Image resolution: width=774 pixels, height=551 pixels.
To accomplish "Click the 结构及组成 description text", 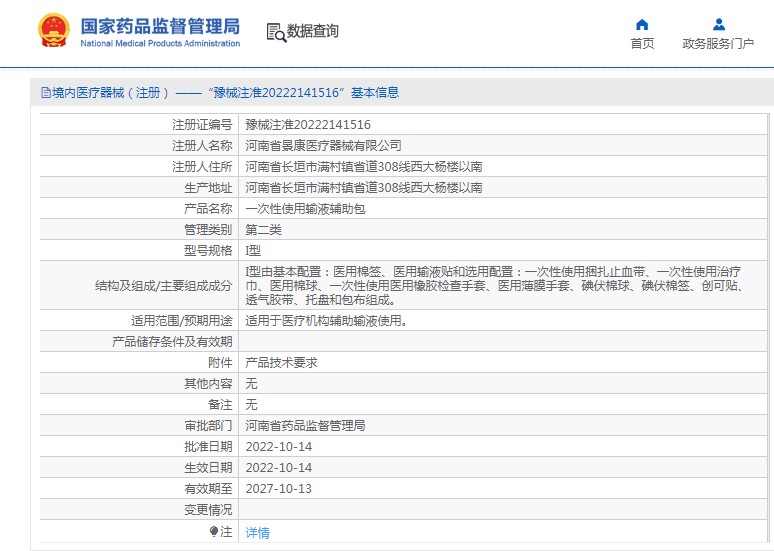I will click(x=495, y=285).
